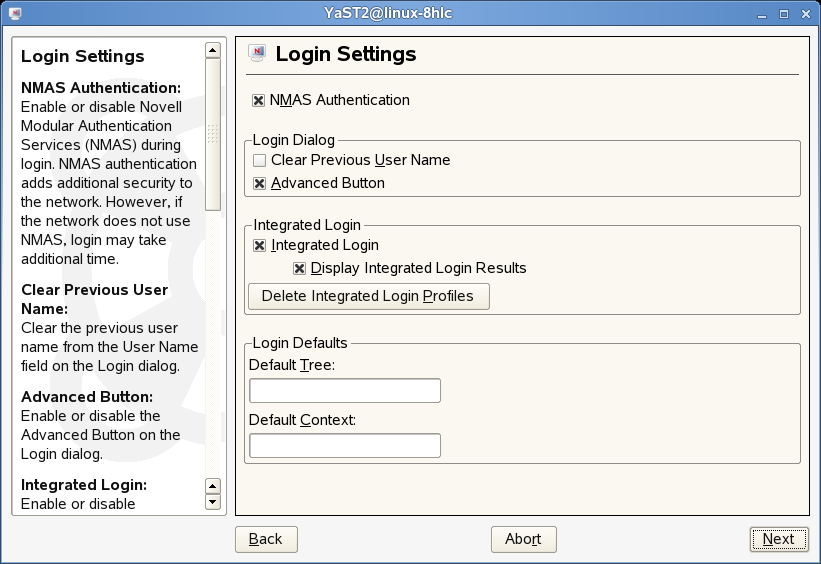Viewport: 821px width, 564px height.
Task: Click the Login Settings header icon
Action: coord(257,54)
